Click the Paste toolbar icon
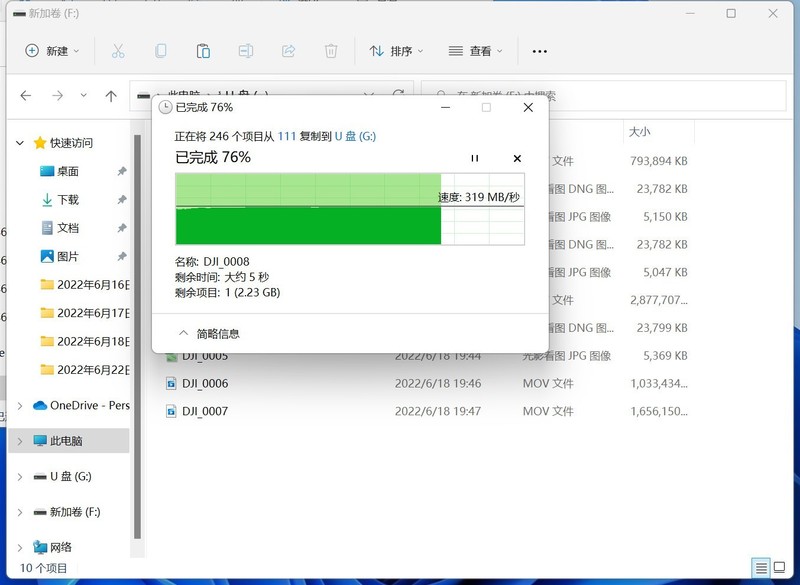Screen dimensions: 800x585 point(203,50)
